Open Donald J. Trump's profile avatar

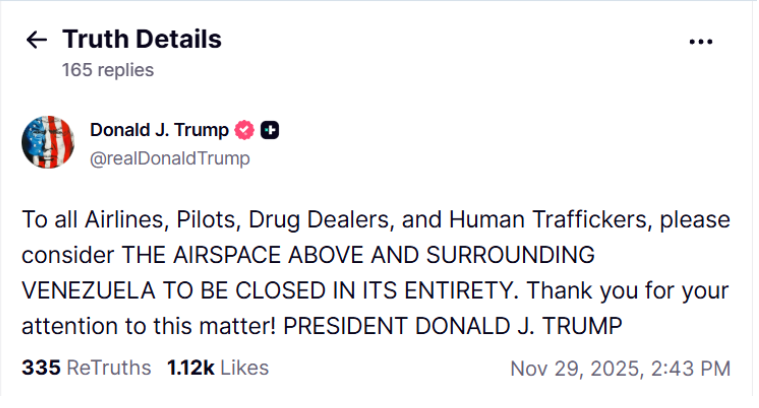pos(48,142)
